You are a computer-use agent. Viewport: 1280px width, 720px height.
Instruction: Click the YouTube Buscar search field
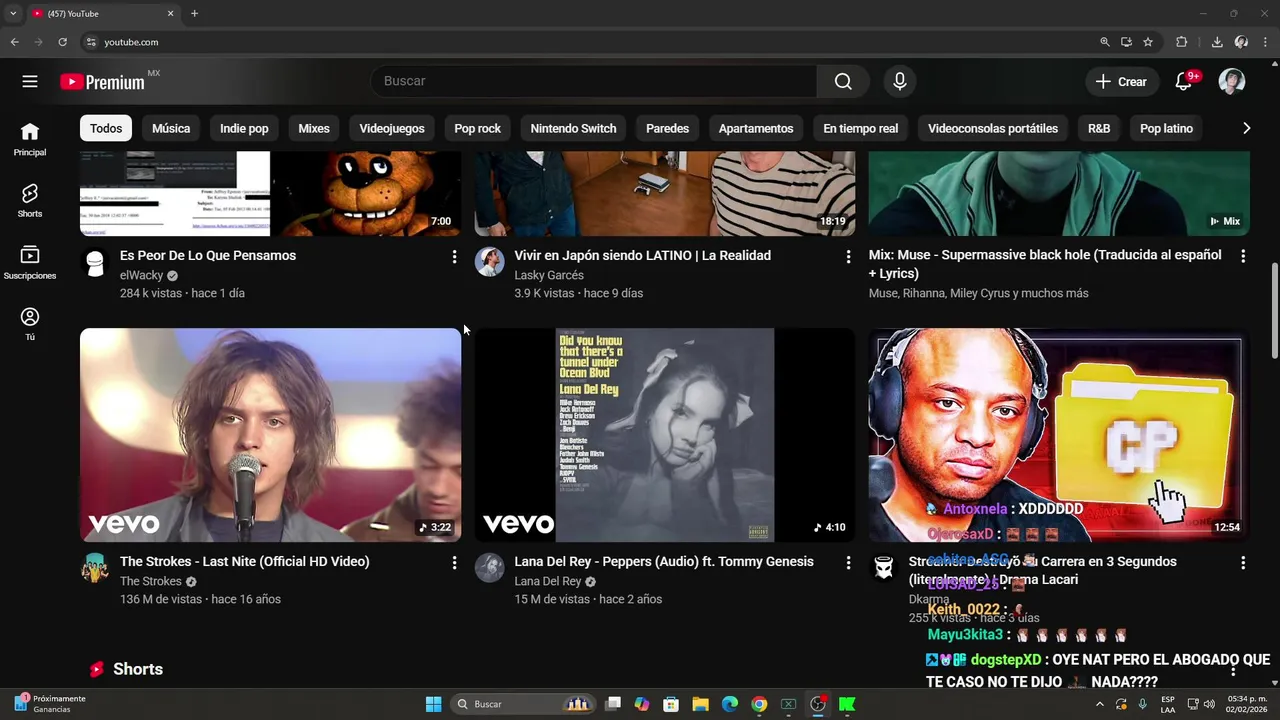click(x=594, y=81)
